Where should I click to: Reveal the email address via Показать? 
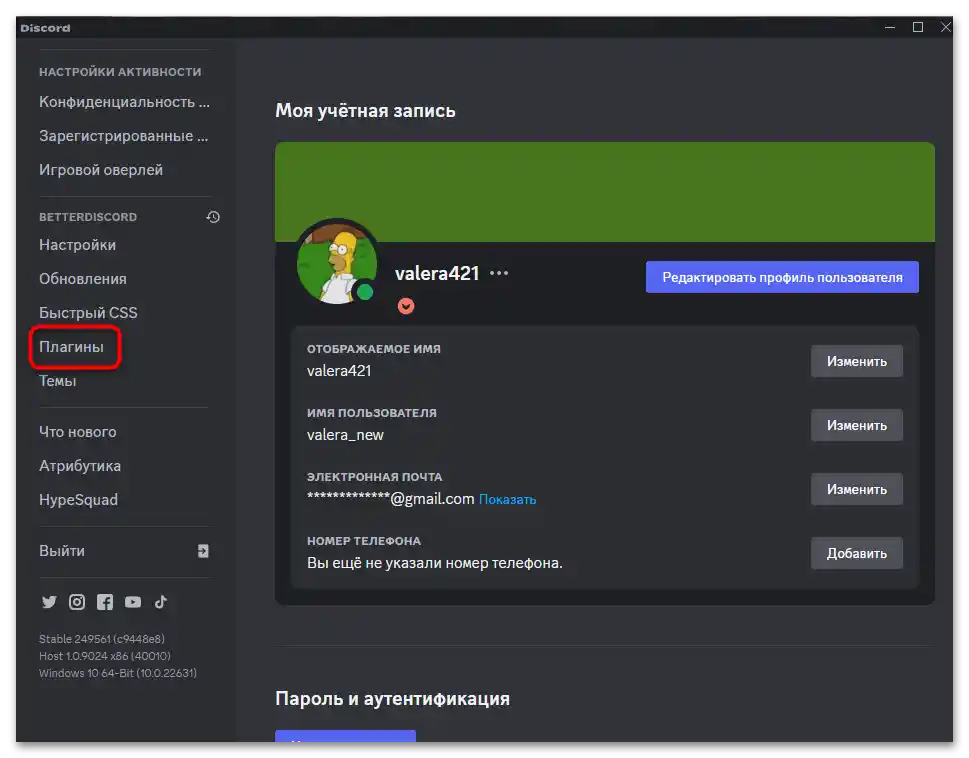508,499
